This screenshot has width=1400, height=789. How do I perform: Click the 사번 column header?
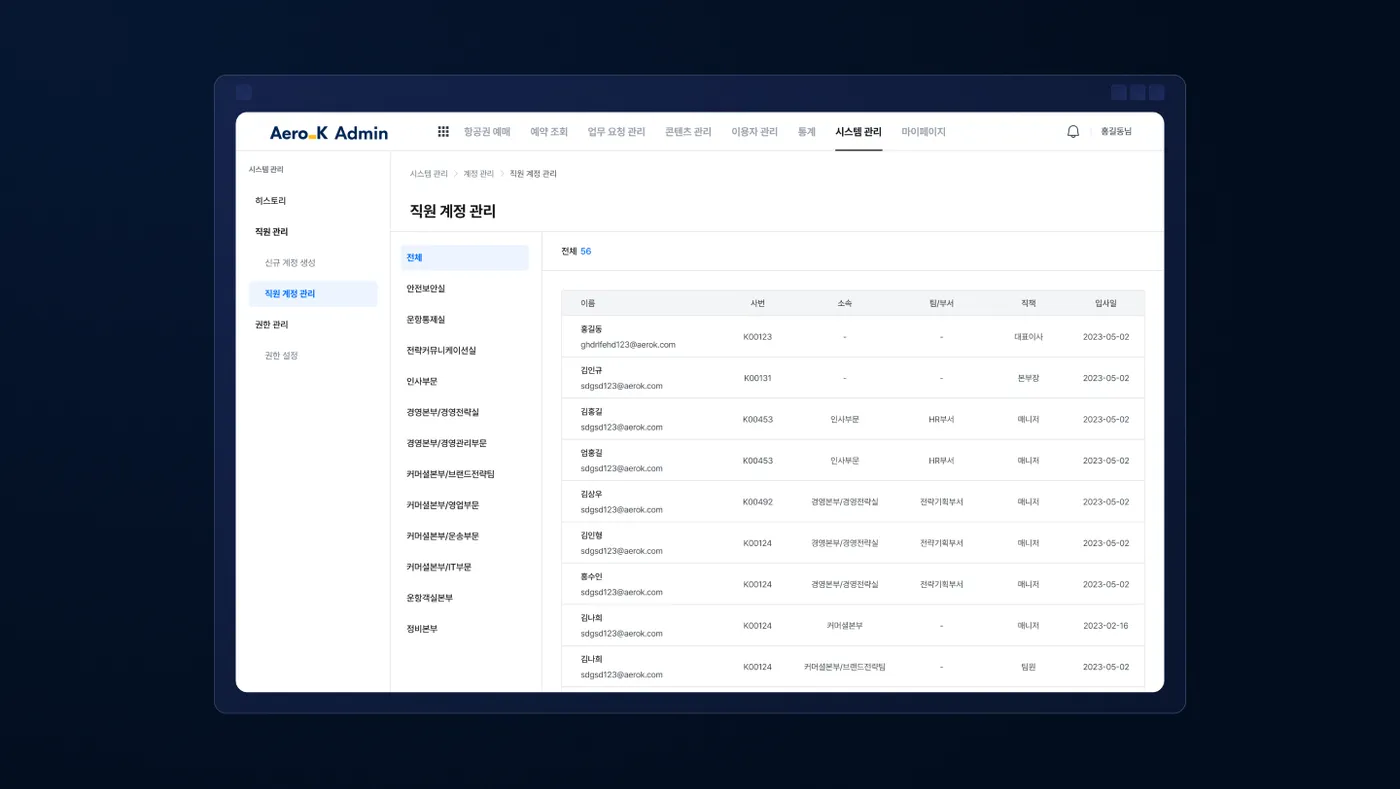(758, 303)
